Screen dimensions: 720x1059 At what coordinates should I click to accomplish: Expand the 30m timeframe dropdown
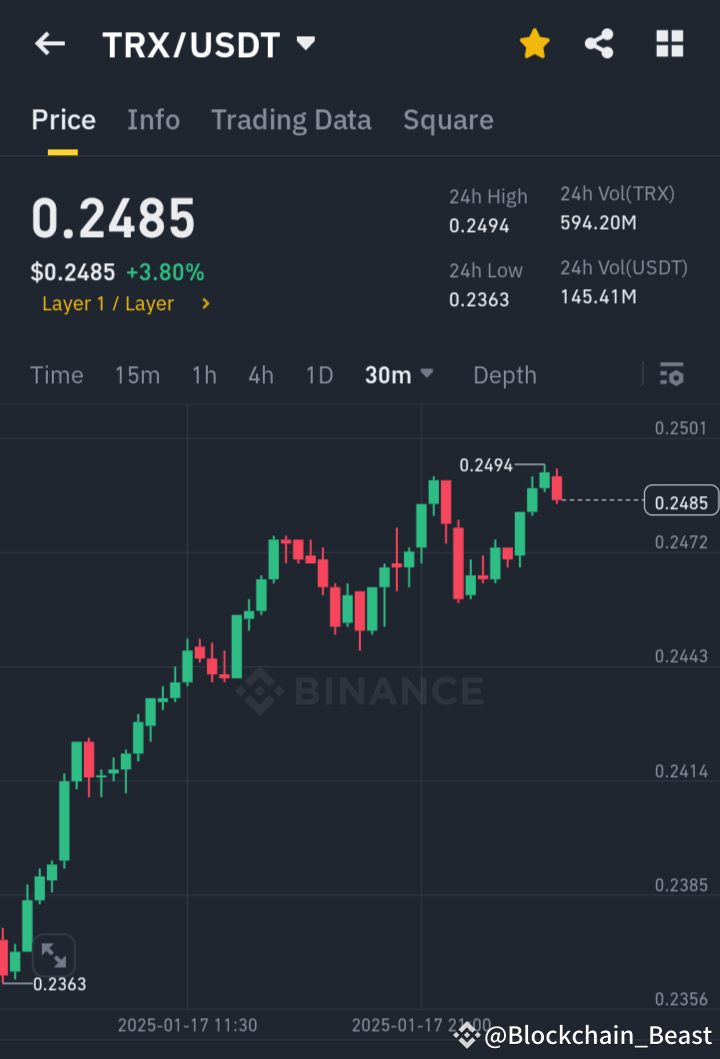(x=399, y=375)
